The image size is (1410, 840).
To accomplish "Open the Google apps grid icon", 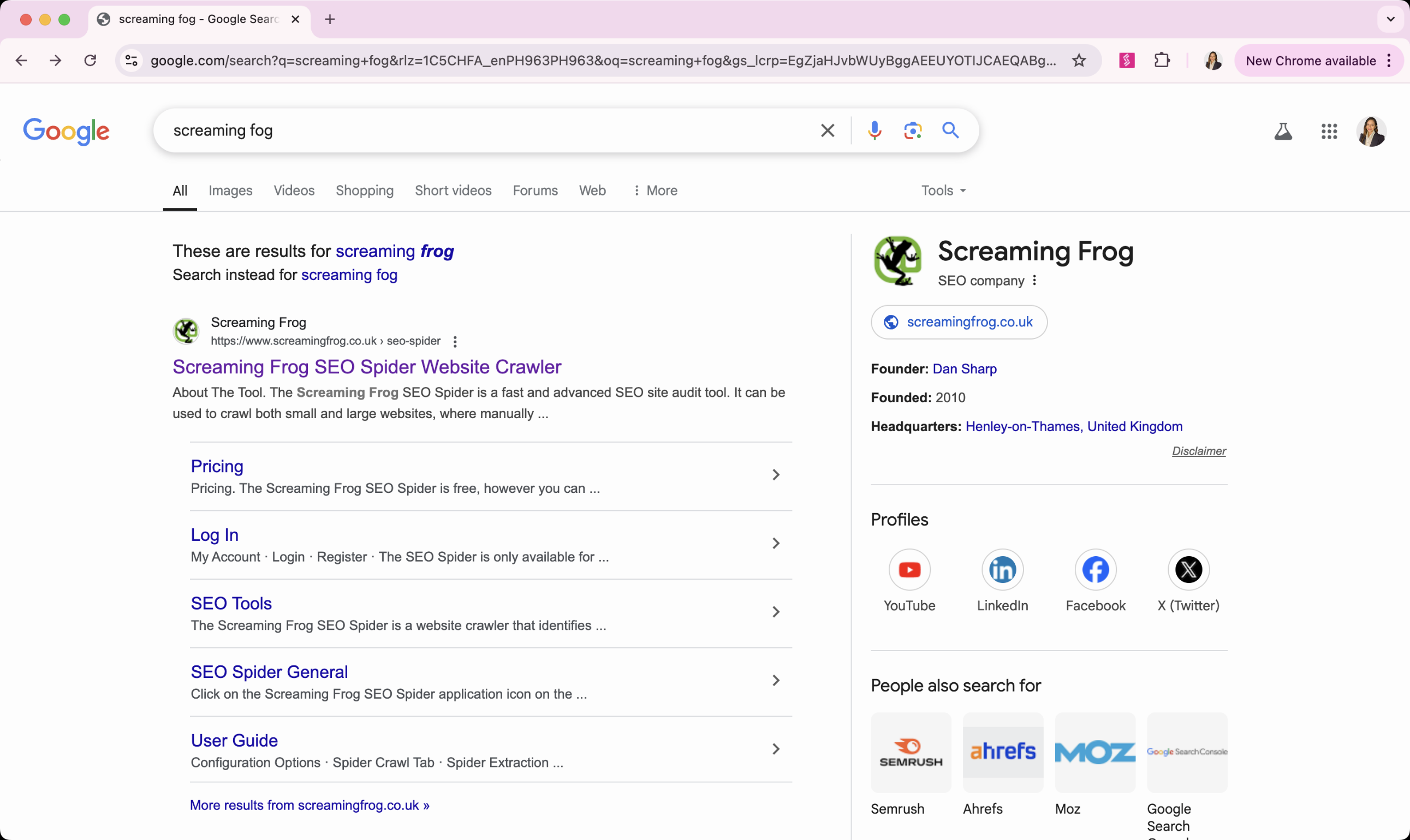I will (x=1329, y=132).
